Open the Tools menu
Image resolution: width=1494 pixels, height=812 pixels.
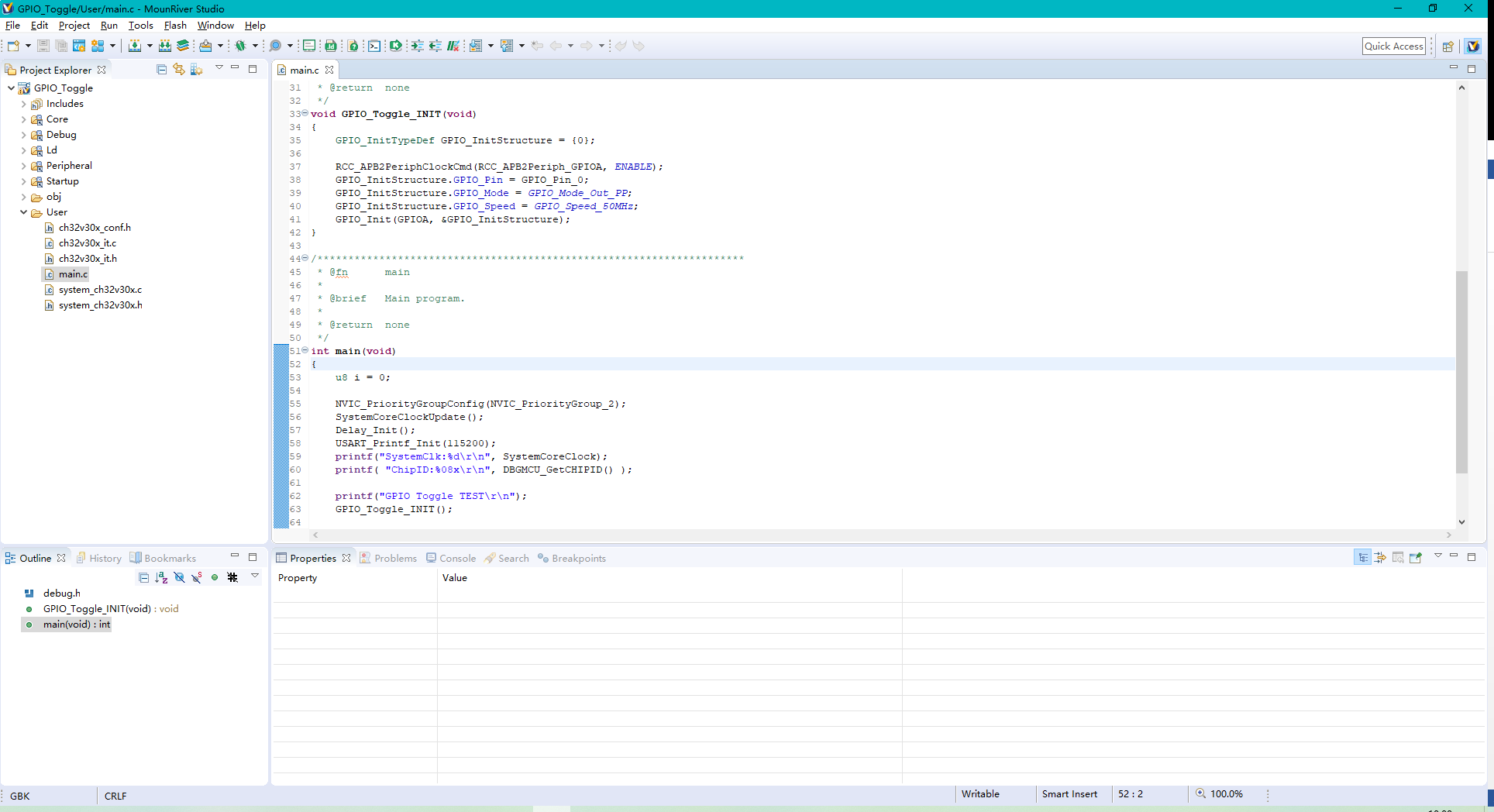coord(141,26)
